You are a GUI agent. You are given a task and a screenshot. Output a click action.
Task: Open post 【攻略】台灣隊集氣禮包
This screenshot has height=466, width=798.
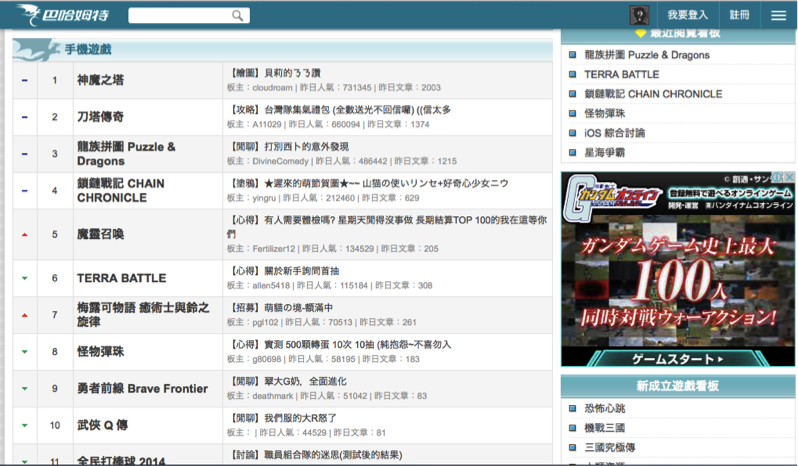pyautogui.click(x=339, y=109)
